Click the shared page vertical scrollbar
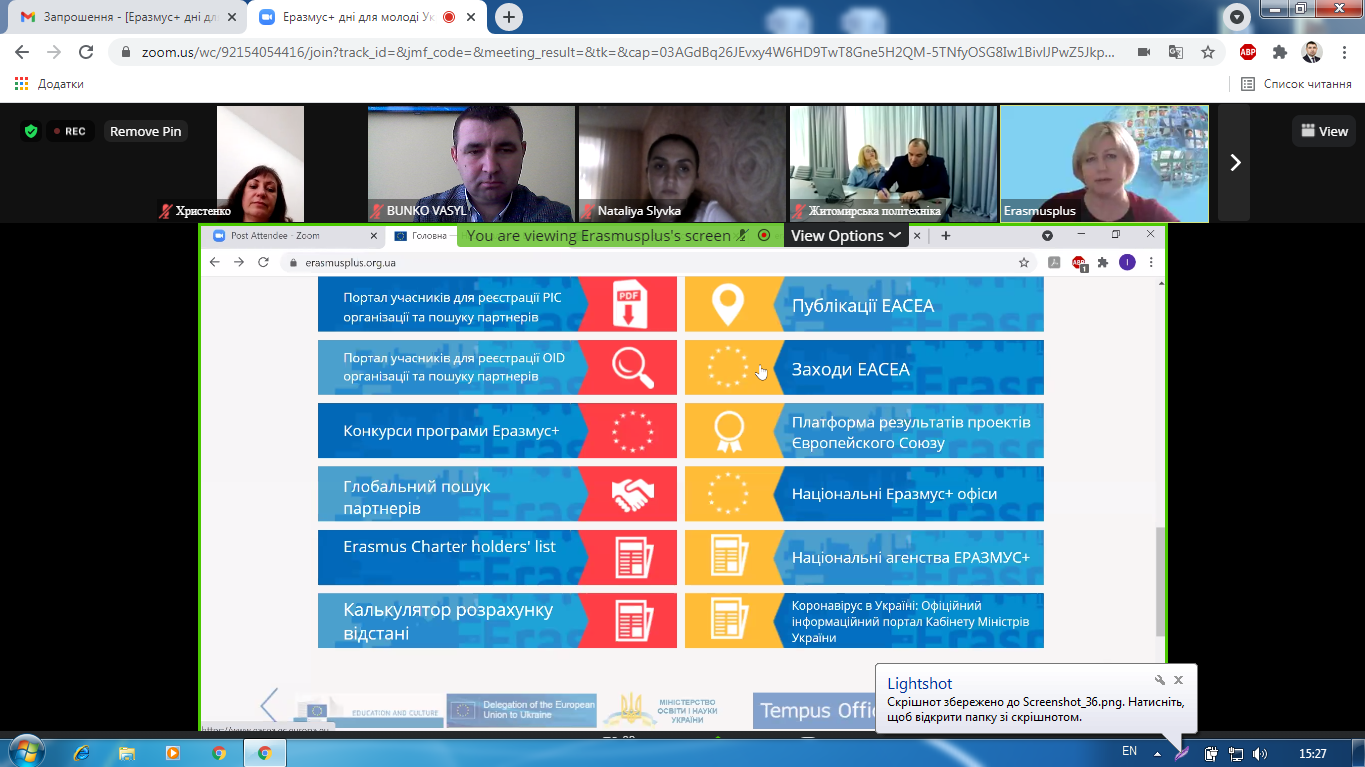 point(1160,580)
